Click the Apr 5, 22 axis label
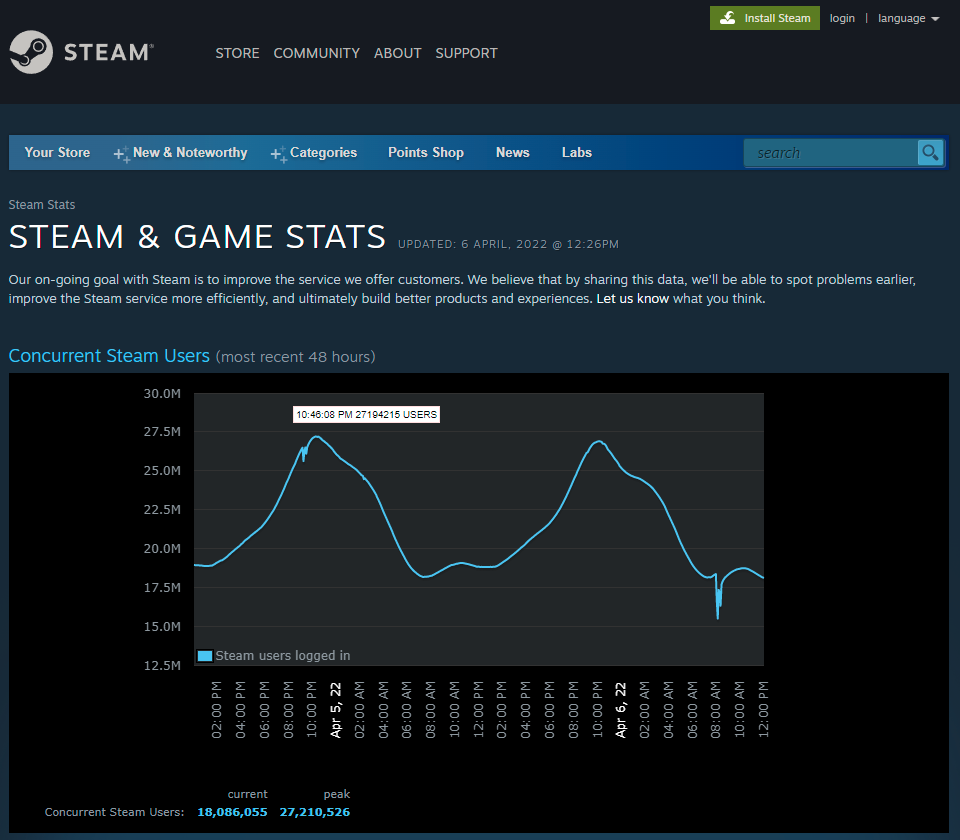Image resolution: width=960 pixels, height=840 pixels. 336,710
